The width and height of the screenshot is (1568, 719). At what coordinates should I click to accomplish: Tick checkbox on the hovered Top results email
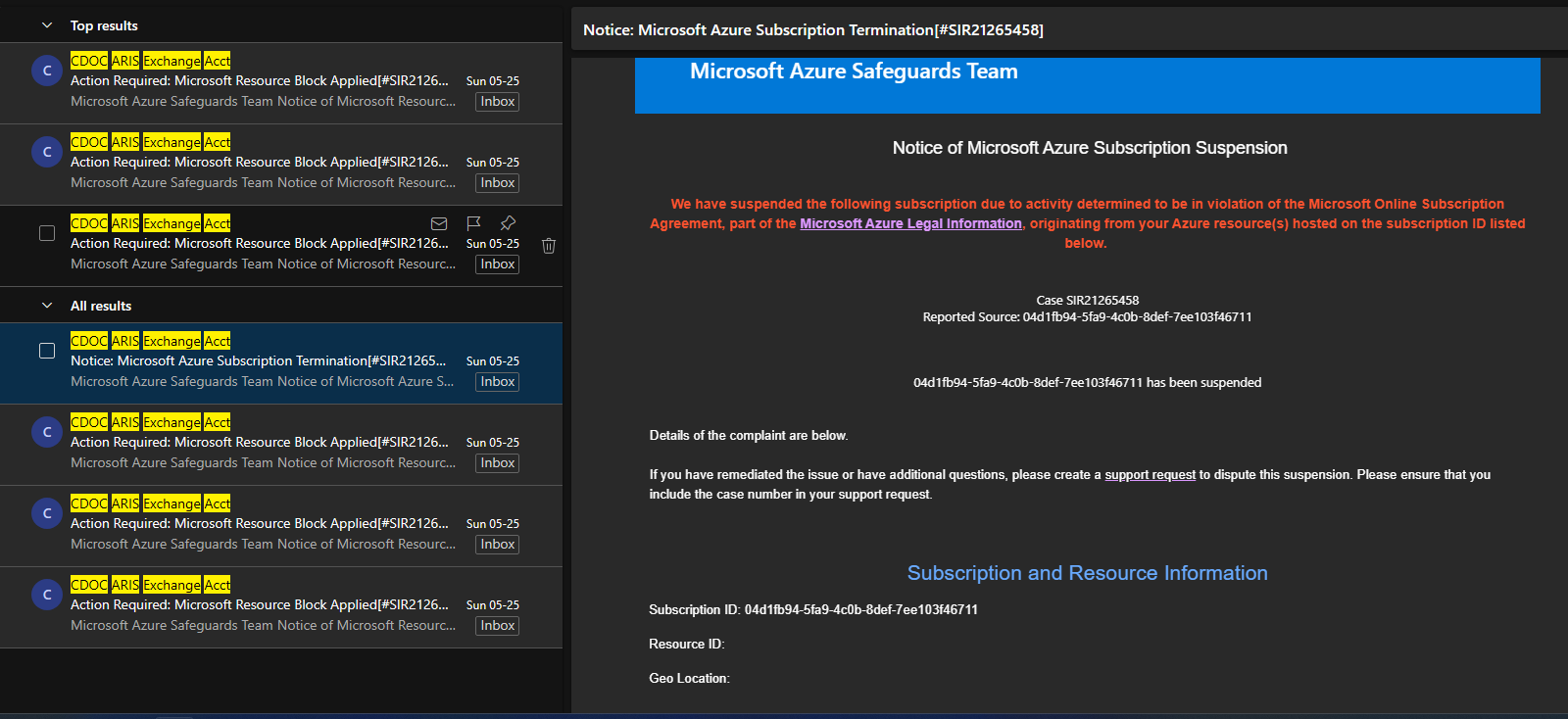pos(46,233)
